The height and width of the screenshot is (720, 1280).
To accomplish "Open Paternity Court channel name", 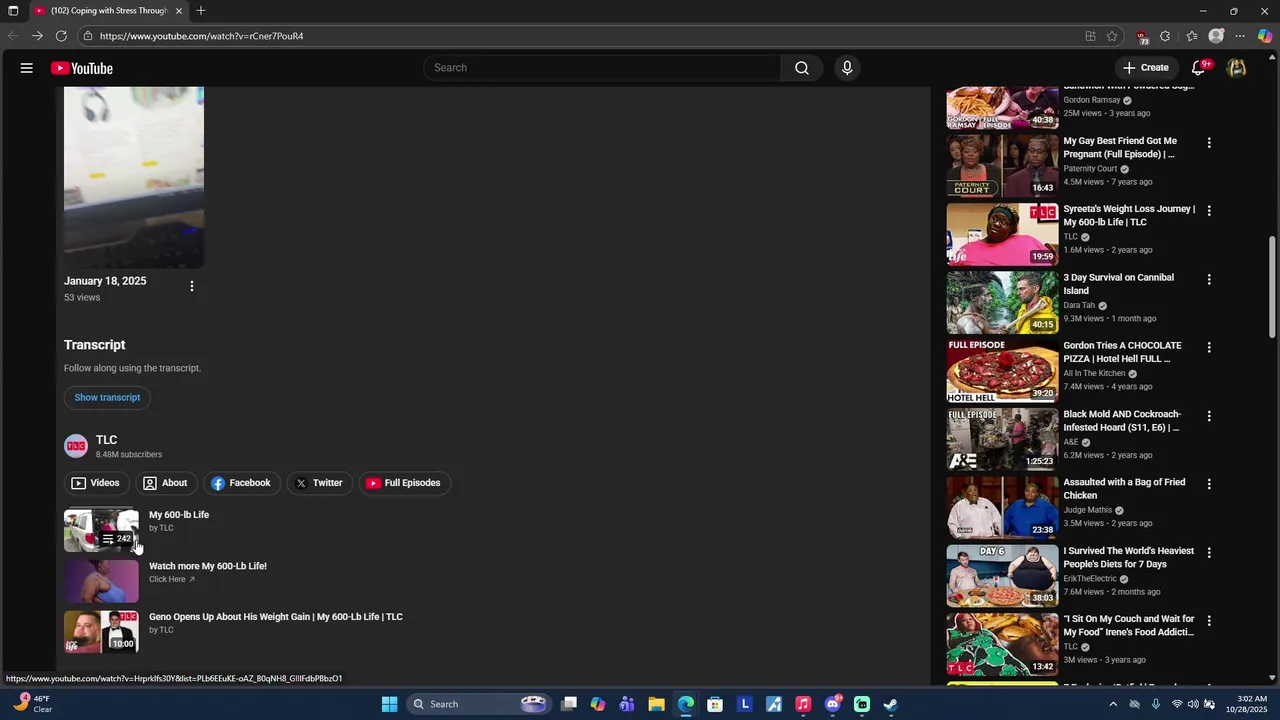I will click(x=1090, y=169).
